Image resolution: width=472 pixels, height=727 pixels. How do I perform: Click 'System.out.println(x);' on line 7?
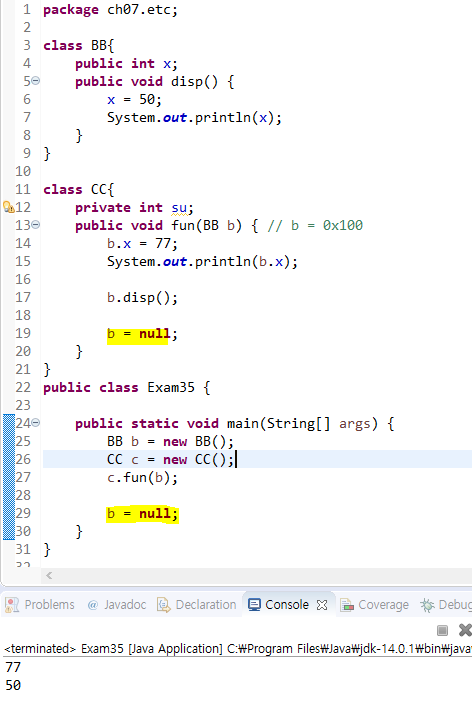[194, 118]
